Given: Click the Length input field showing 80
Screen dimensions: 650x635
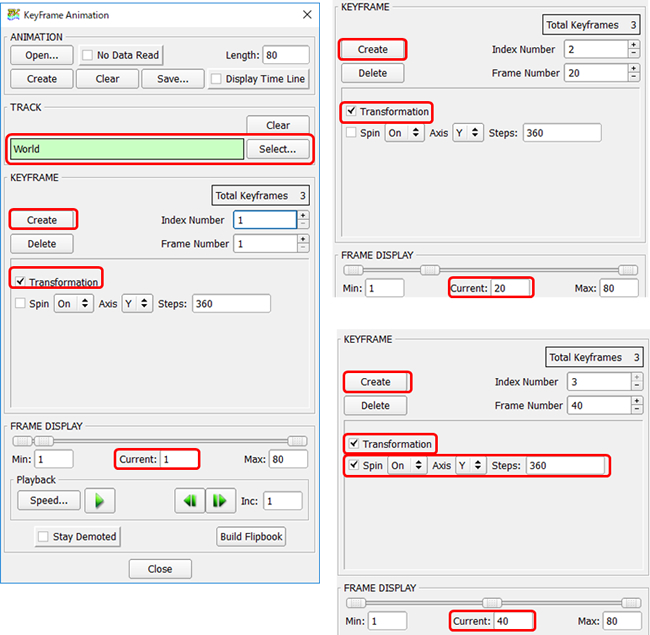Looking at the screenshot, I should 285,56.
